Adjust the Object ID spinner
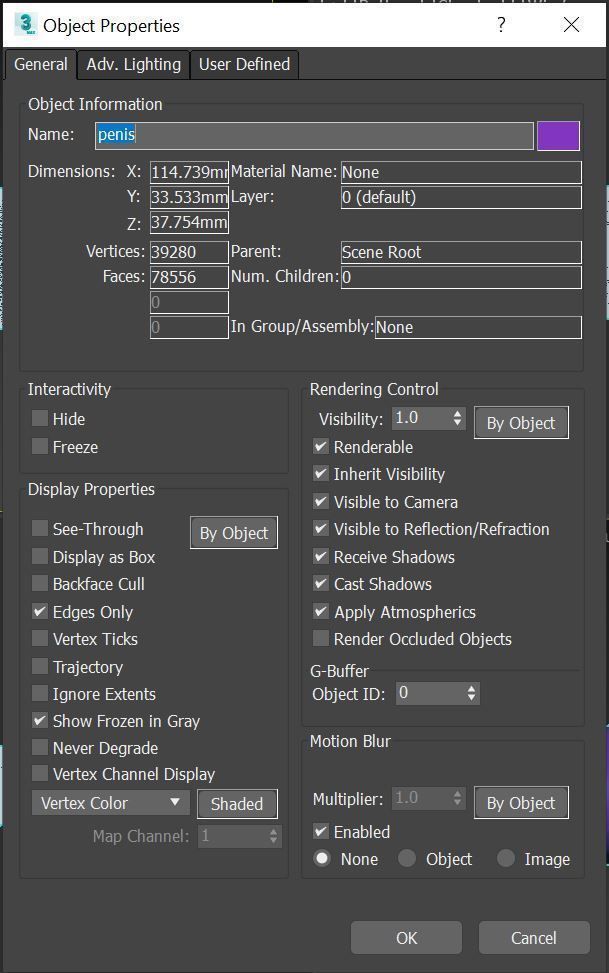 click(x=472, y=692)
